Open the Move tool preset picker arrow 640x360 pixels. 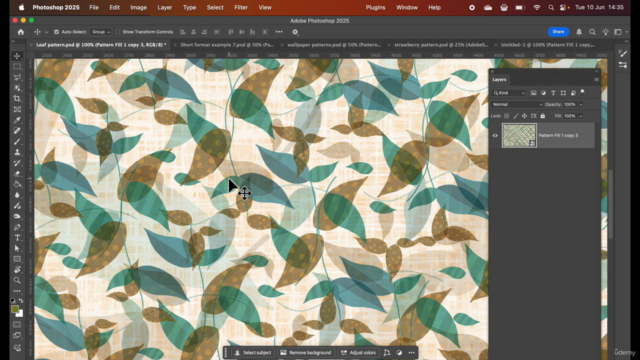pos(46,32)
